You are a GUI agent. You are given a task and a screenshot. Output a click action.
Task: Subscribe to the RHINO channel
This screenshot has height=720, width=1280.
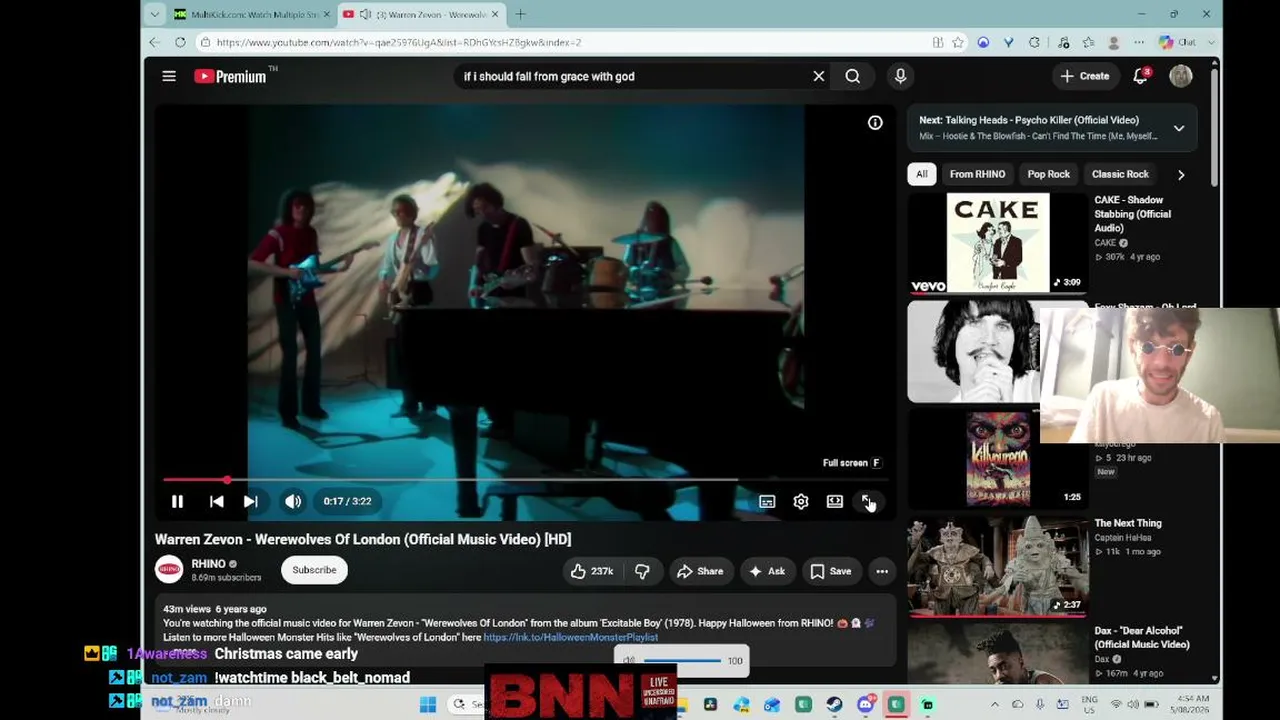(314, 570)
